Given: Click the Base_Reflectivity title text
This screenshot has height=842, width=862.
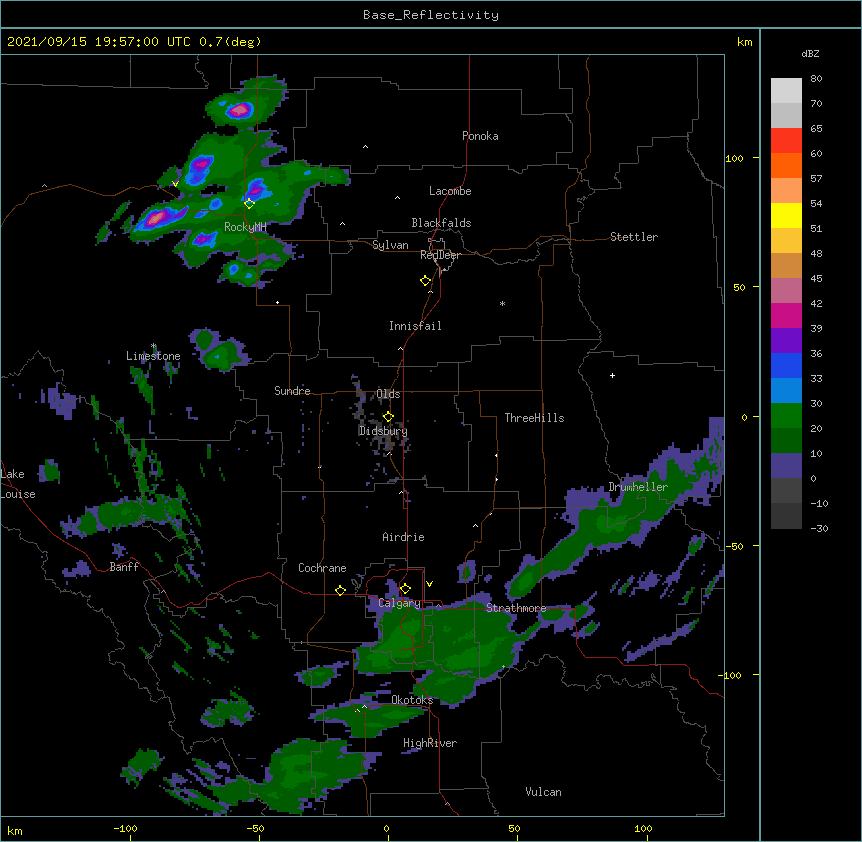Looking at the screenshot, I should pos(431,15).
